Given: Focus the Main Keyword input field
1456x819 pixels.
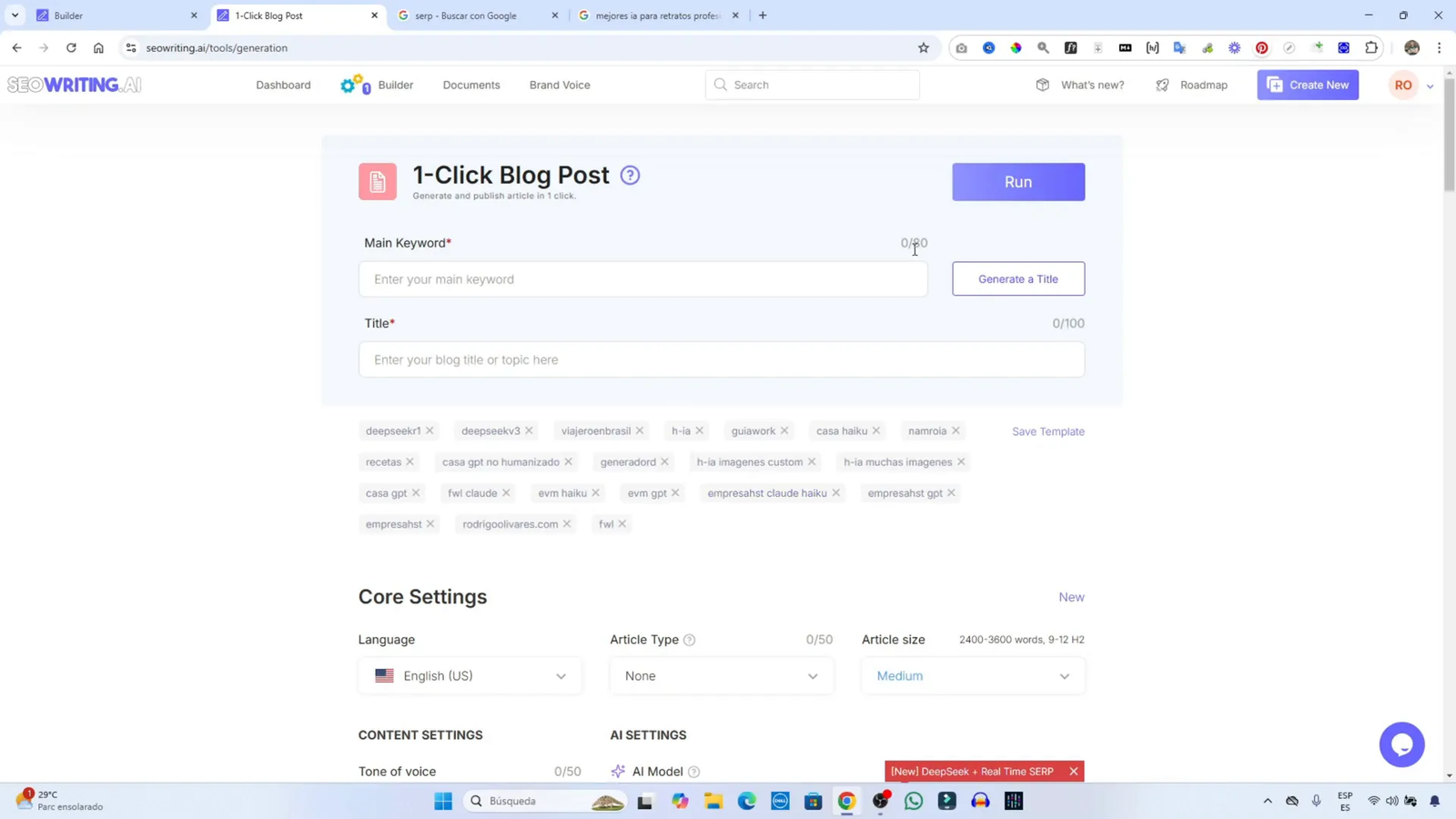Looking at the screenshot, I should pos(642,279).
